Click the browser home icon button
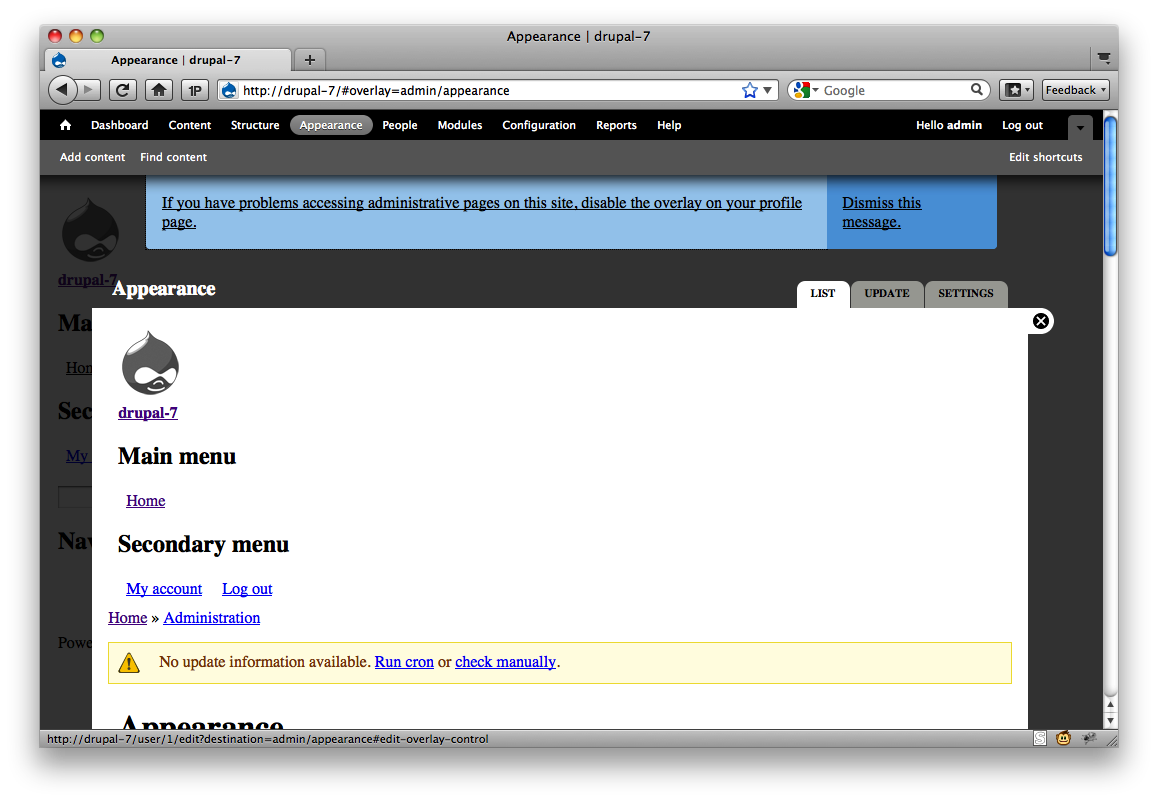Viewport: 1158px width, 802px height. [159, 90]
